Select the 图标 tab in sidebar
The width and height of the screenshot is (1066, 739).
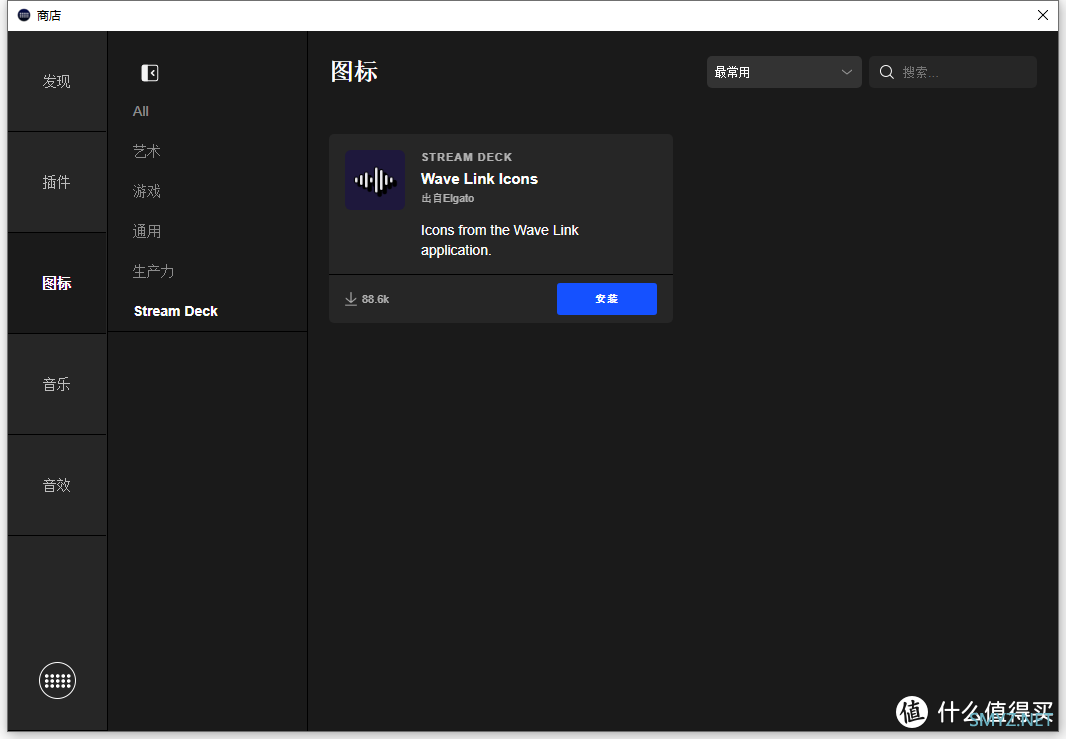pyautogui.click(x=57, y=283)
